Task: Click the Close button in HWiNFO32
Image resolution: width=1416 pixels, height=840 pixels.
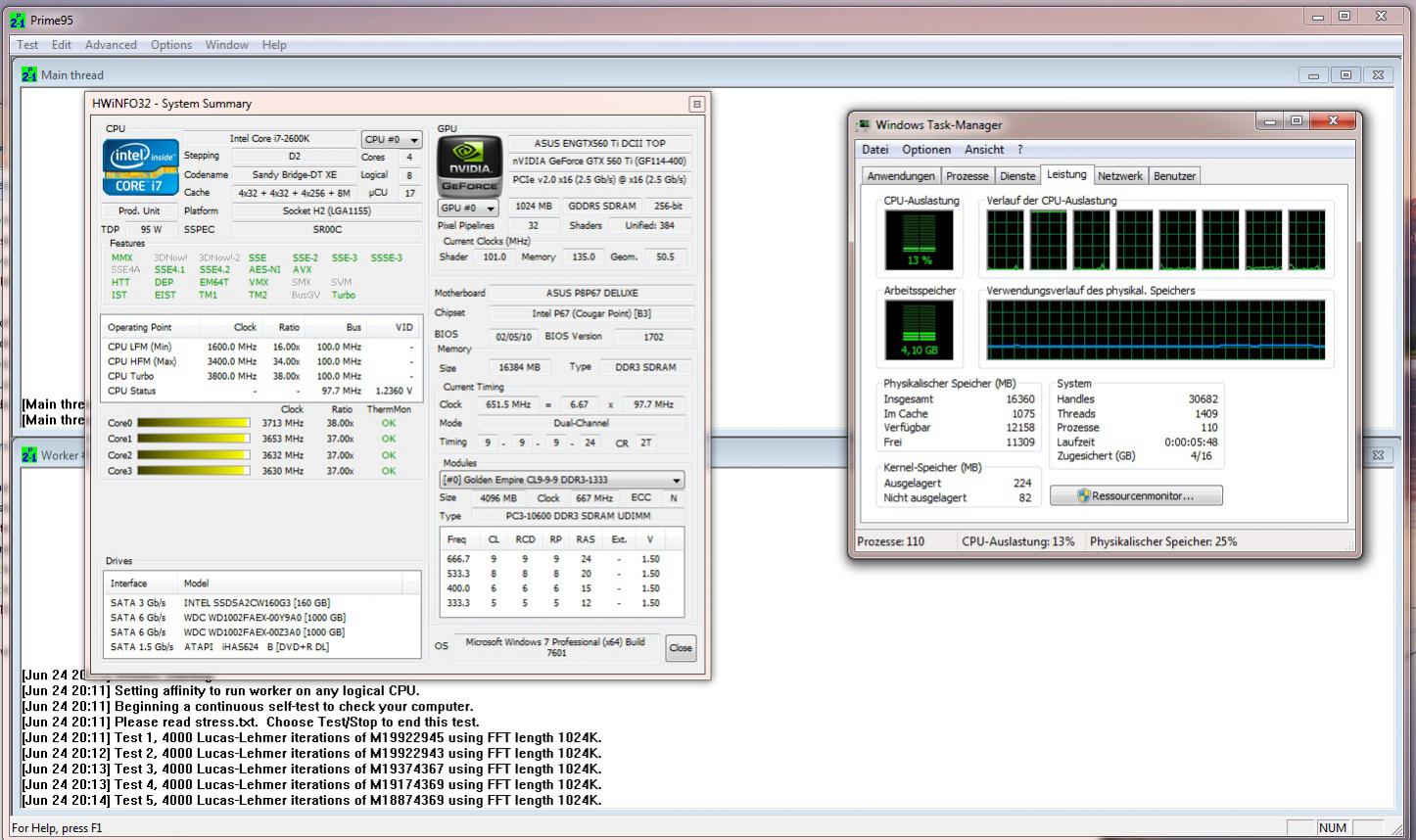Action: pos(681,647)
